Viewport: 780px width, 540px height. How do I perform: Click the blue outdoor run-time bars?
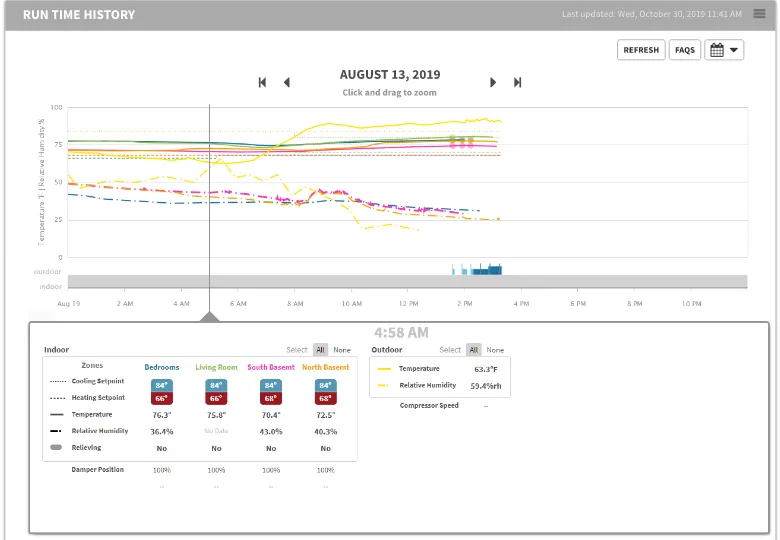tap(477, 270)
